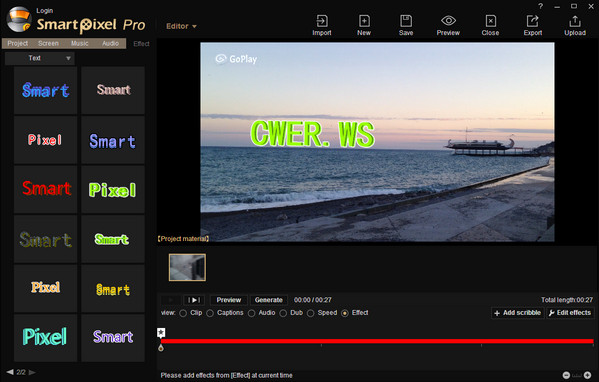Click the Total length 00:27 label
This screenshot has width=599, height=382.
tap(567, 300)
